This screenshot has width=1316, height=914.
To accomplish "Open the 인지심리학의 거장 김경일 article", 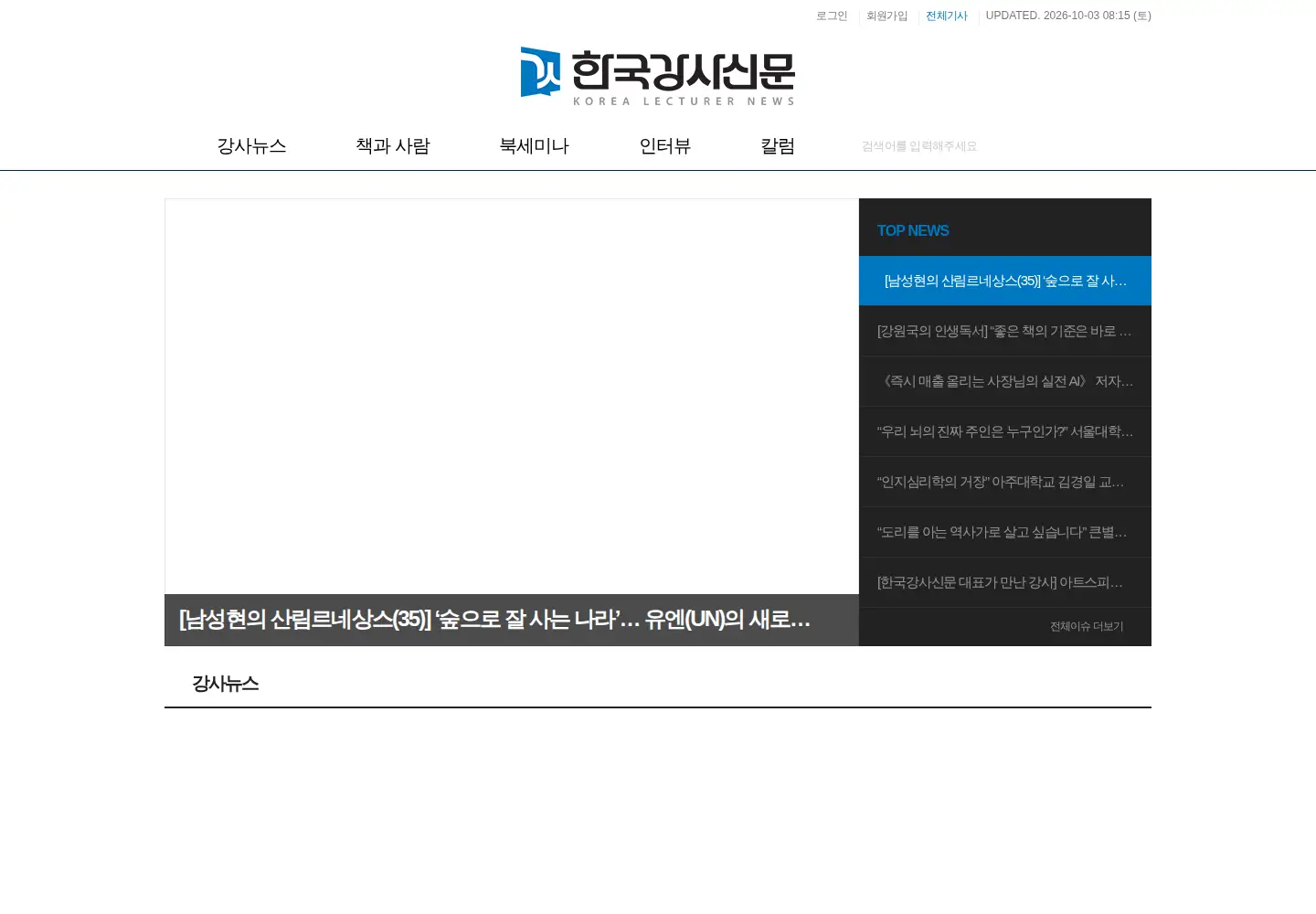I will [1005, 482].
